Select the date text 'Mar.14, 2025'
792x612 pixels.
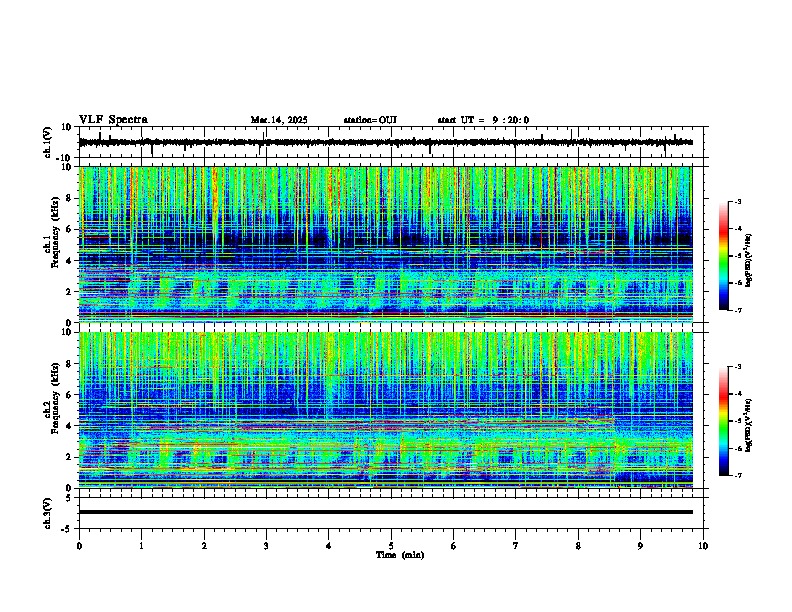(279, 120)
